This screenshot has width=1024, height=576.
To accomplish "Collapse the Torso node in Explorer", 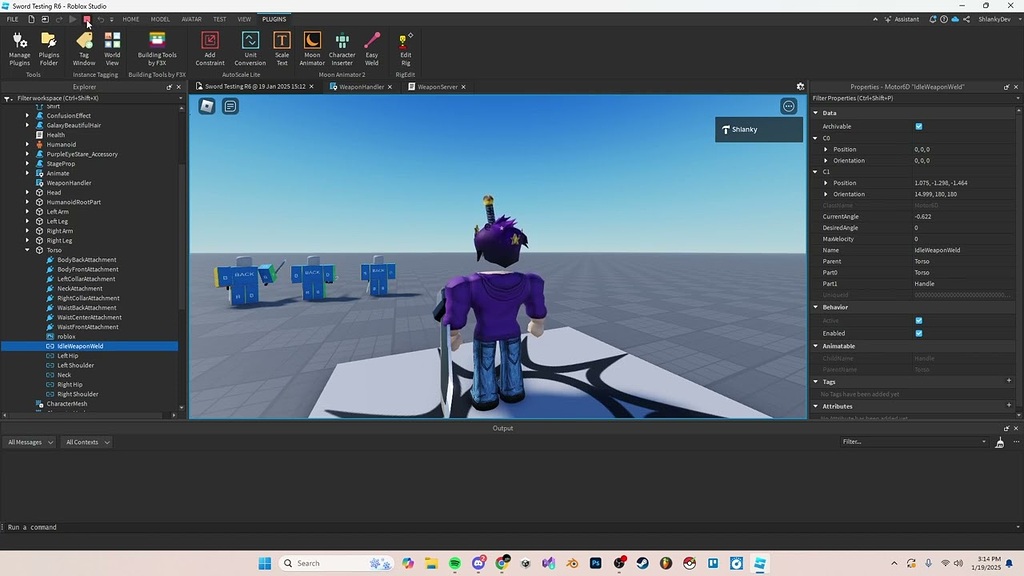I will [x=26, y=250].
